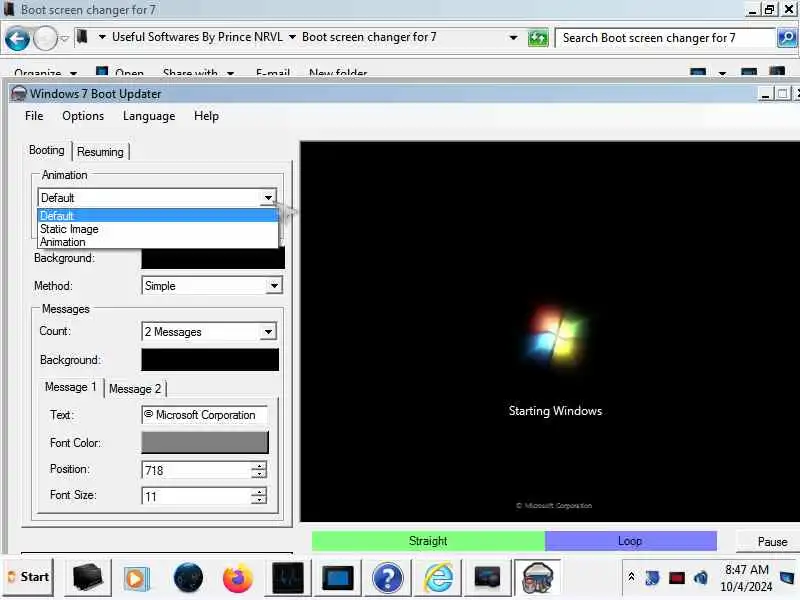800x600 pixels.
Task: Click the volume speaker tray icon
Action: point(701,578)
